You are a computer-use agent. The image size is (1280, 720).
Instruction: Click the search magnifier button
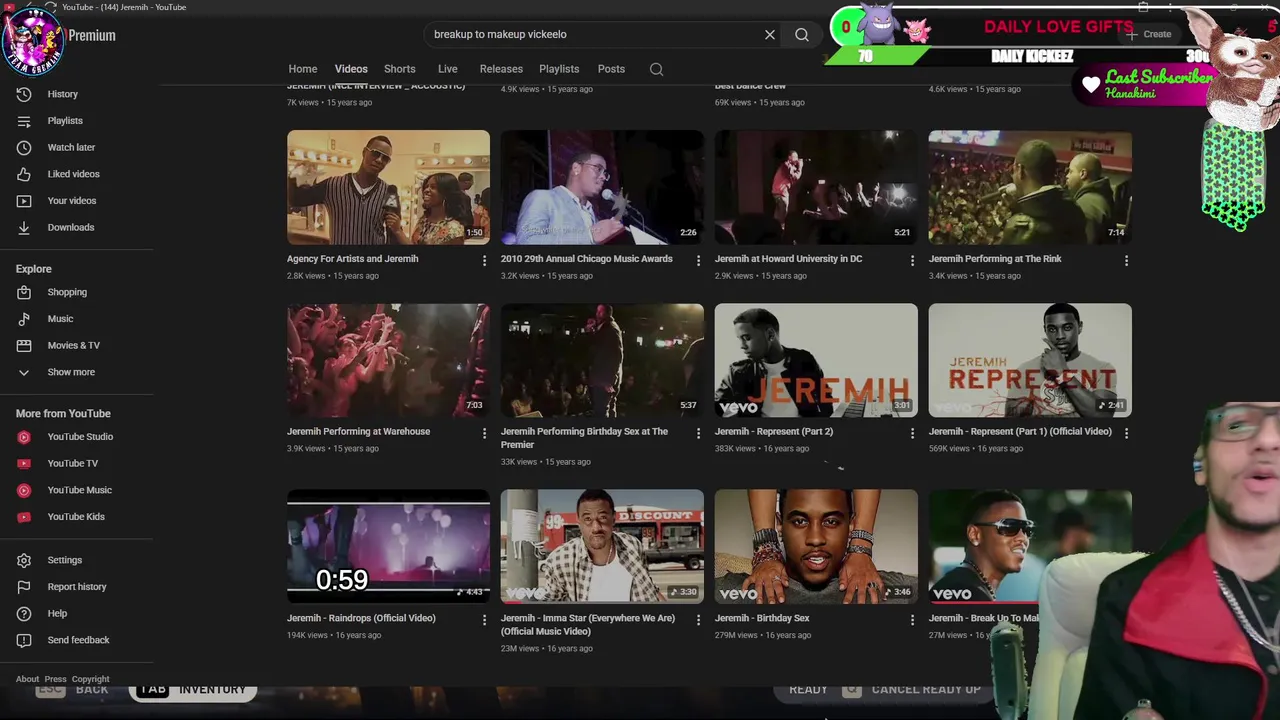click(802, 34)
